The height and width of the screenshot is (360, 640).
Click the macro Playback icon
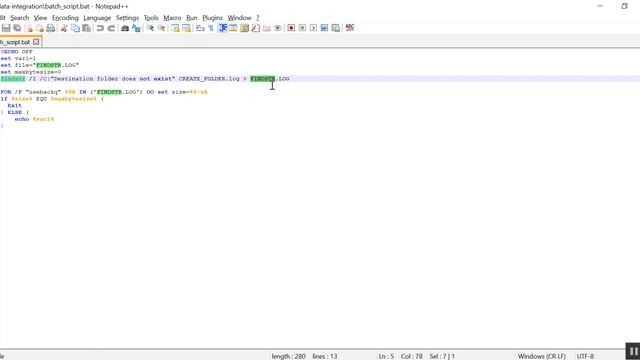click(x=313, y=28)
